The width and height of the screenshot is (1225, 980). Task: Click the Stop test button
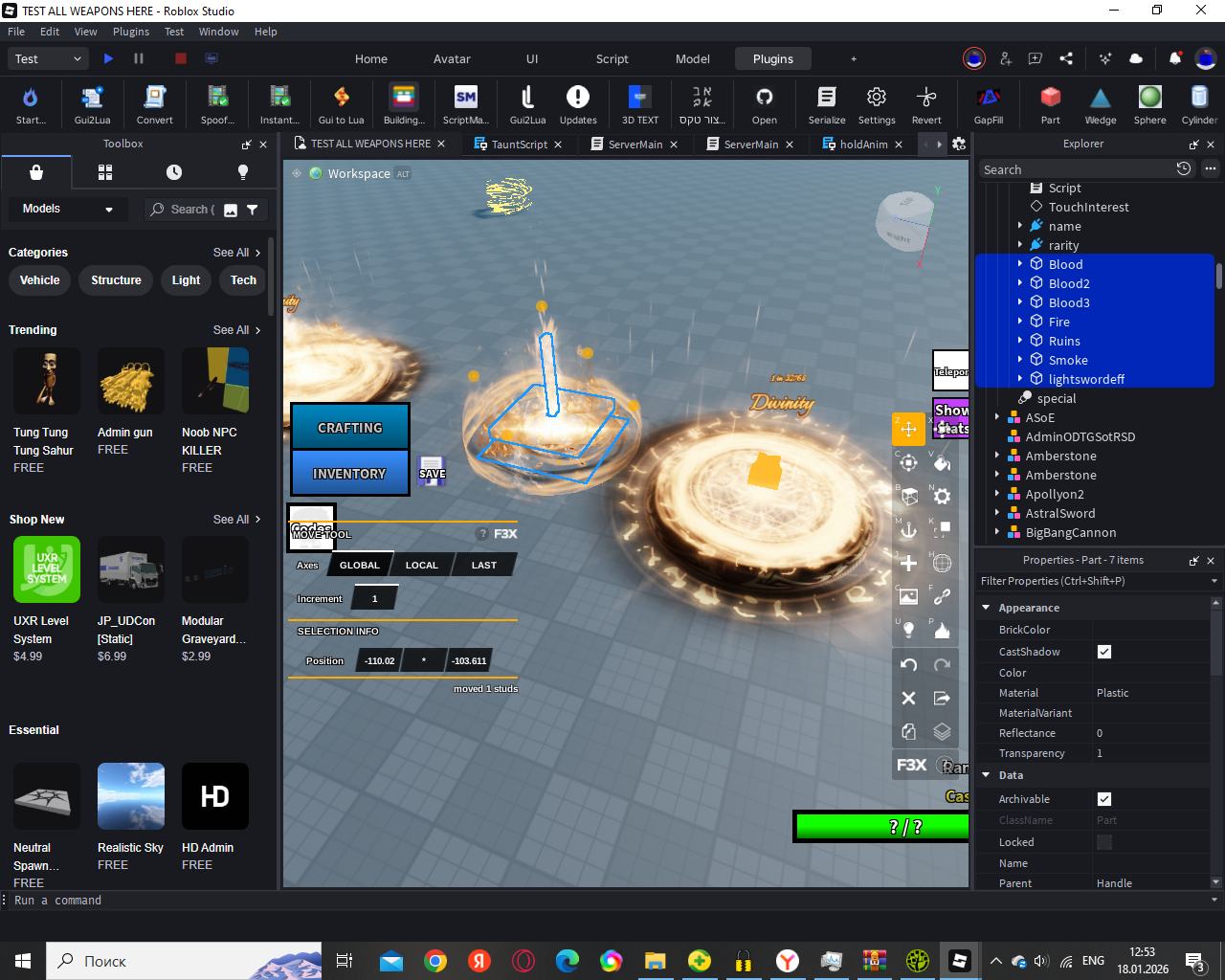180,58
